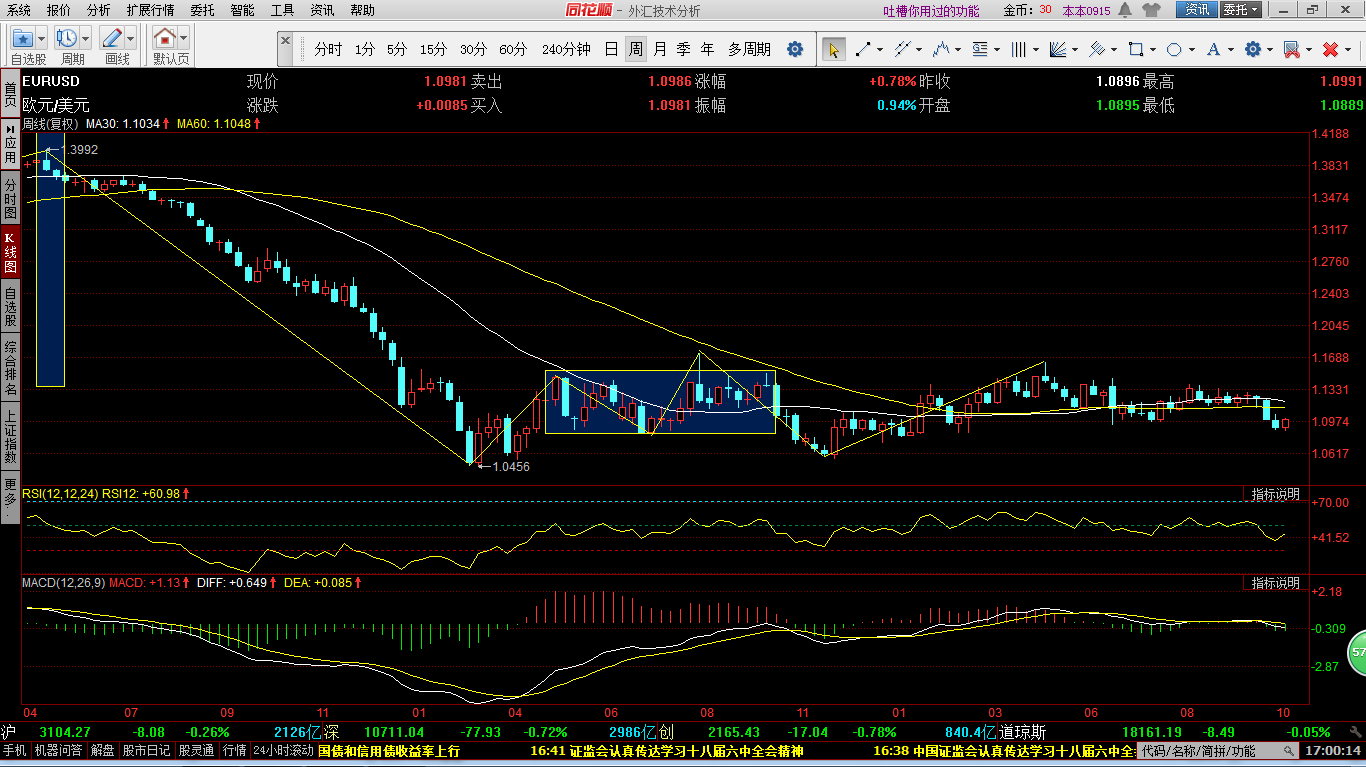Expand the 画线 dropdown arrow
The image size is (1366, 767).
coord(131,38)
